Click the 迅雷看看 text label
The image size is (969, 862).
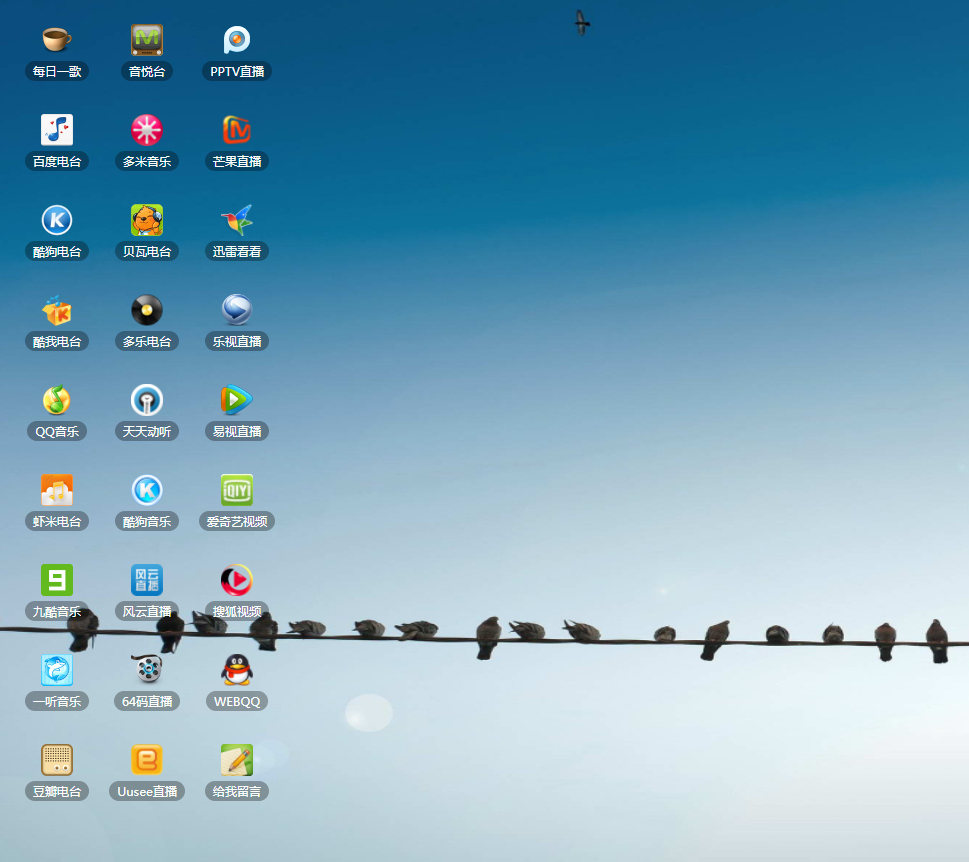click(x=237, y=251)
